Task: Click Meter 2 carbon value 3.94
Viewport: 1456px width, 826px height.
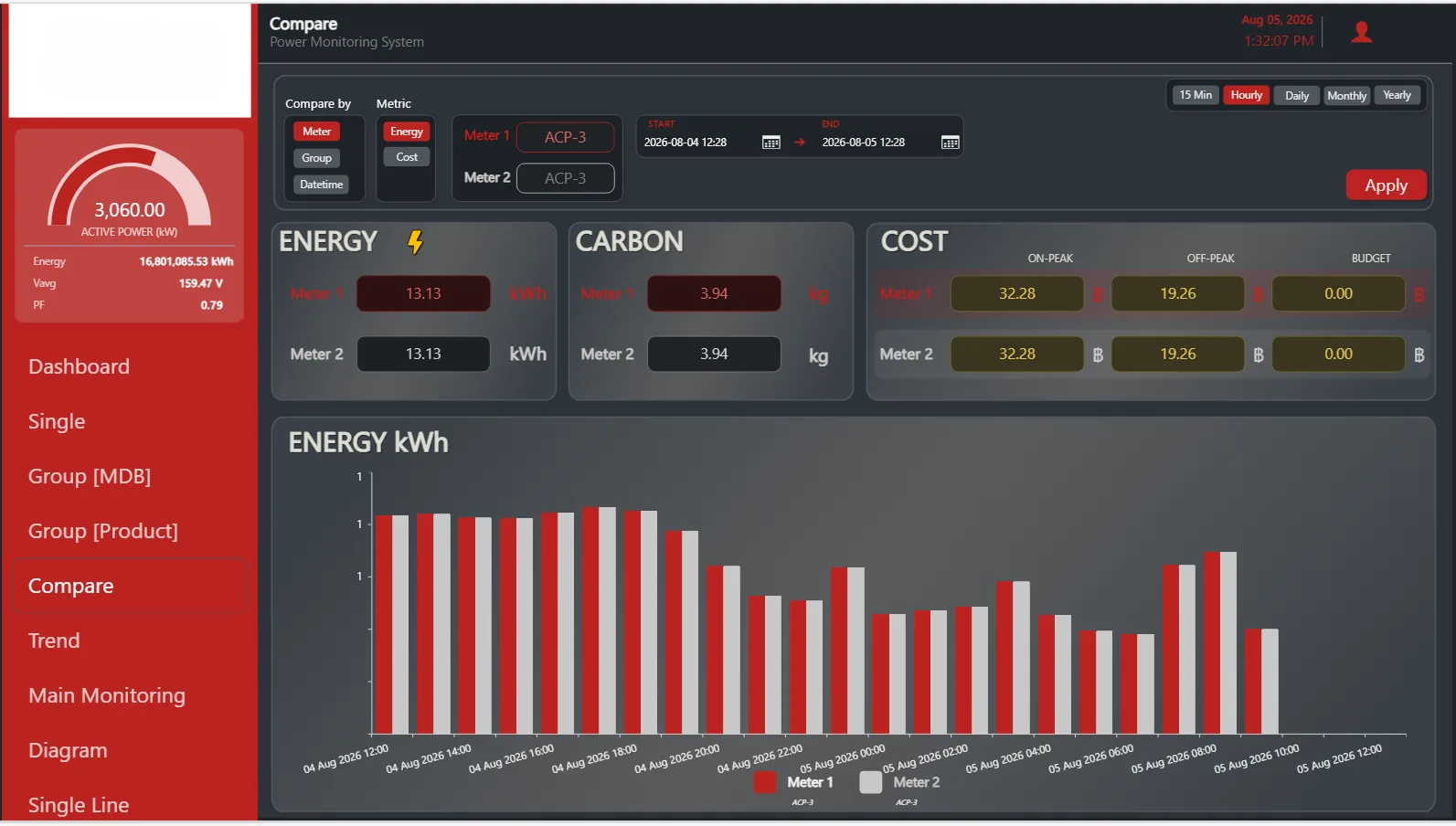Action: tap(714, 354)
